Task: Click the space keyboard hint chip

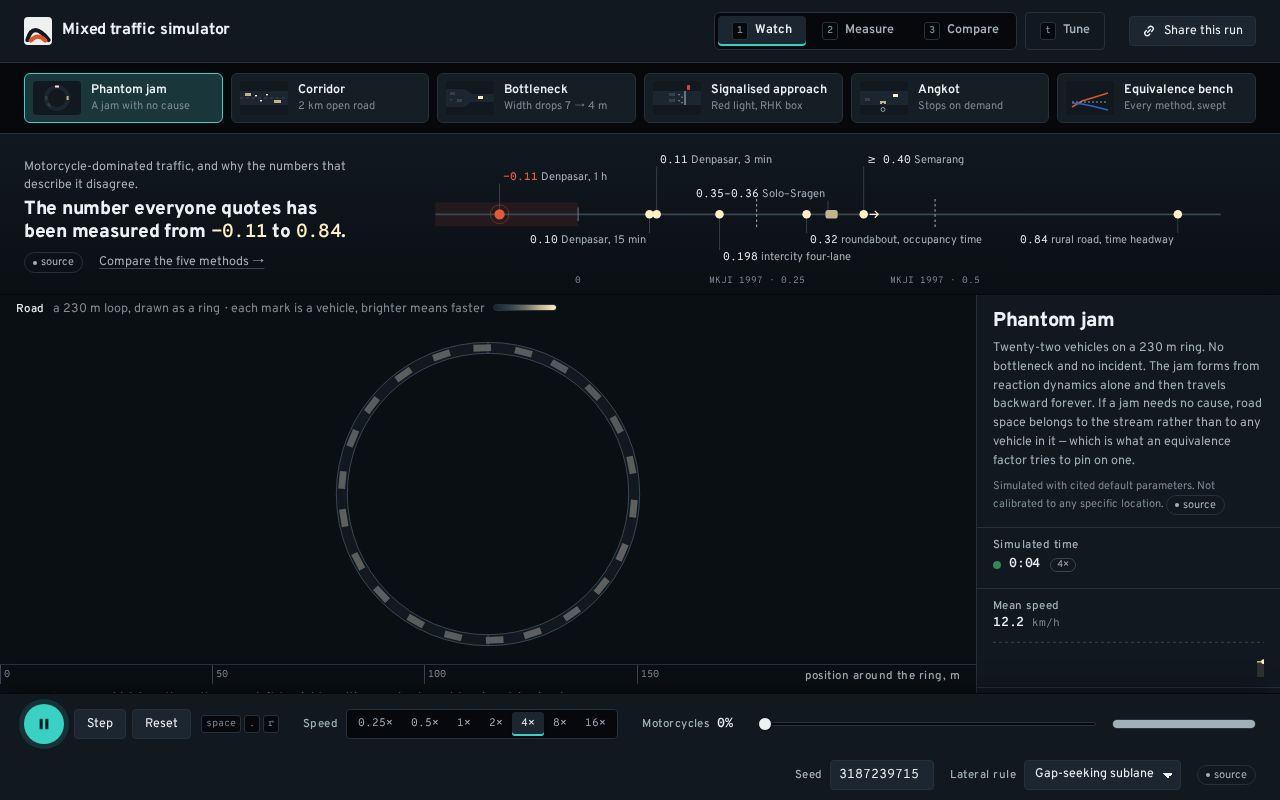Action: (221, 724)
